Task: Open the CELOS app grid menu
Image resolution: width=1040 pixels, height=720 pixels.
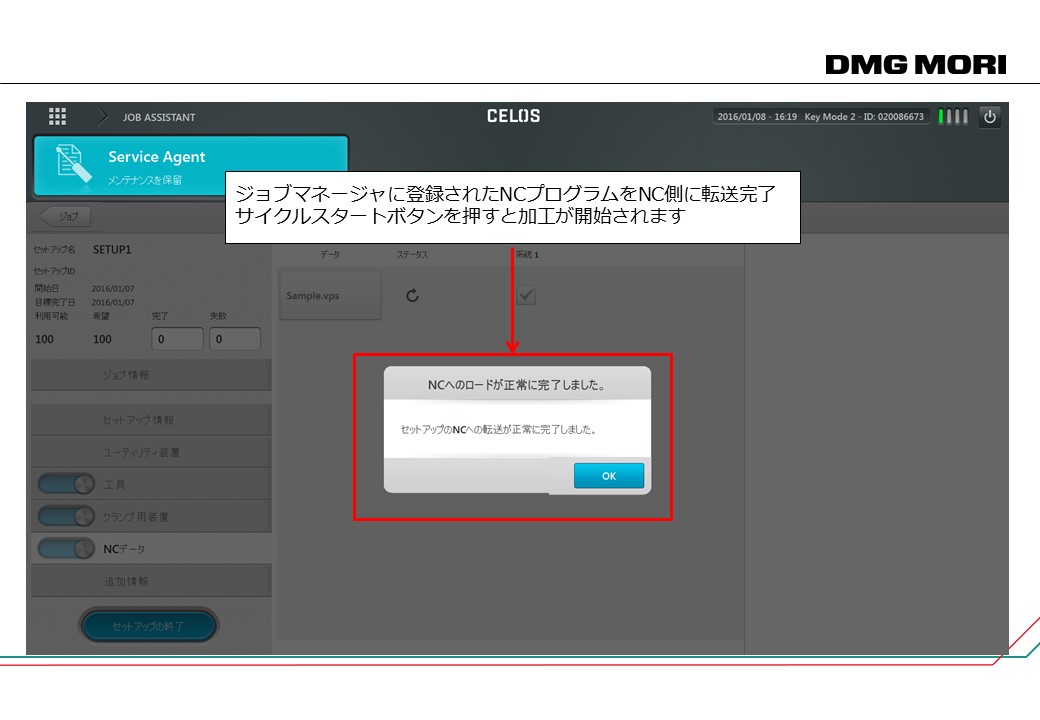Action: 57,117
